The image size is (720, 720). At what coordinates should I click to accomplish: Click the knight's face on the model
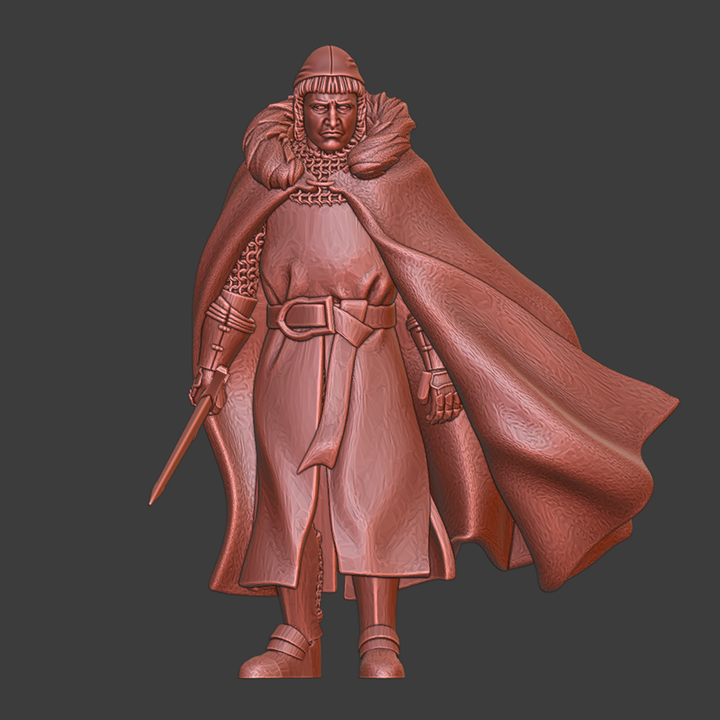coord(331,119)
